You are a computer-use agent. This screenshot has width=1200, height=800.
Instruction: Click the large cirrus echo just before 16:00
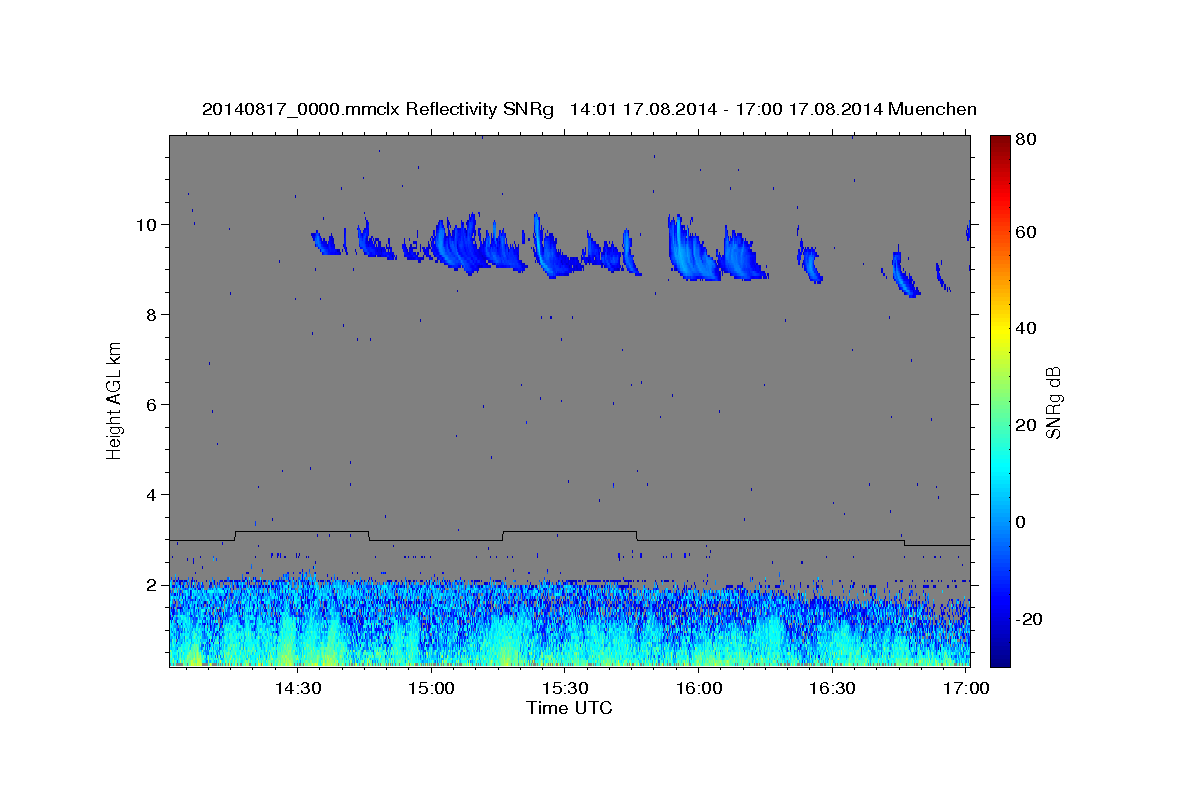(x=693, y=250)
